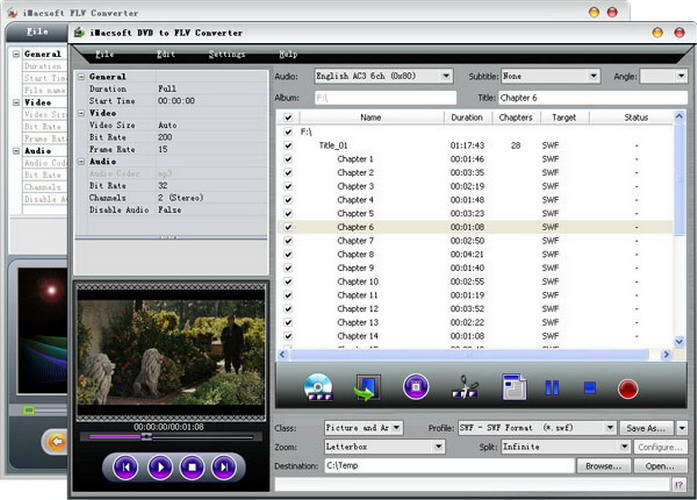Click the Browse... button

(x=604, y=466)
